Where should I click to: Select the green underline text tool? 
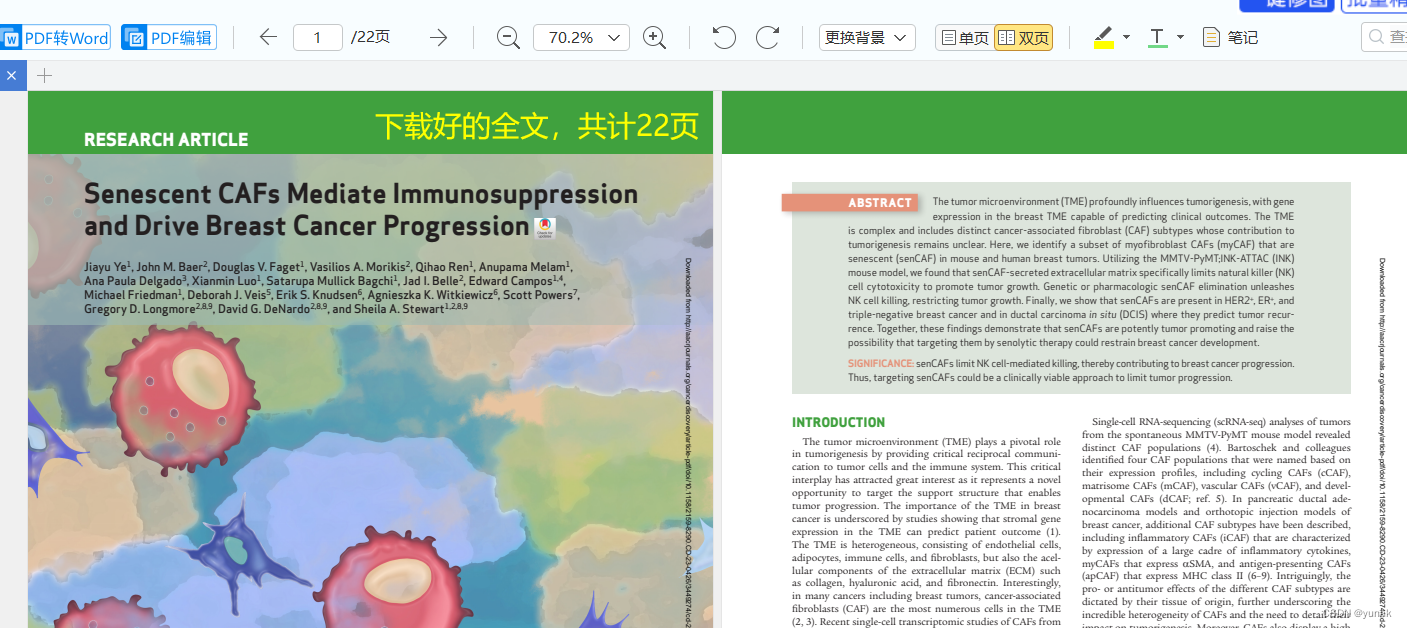[1157, 38]
